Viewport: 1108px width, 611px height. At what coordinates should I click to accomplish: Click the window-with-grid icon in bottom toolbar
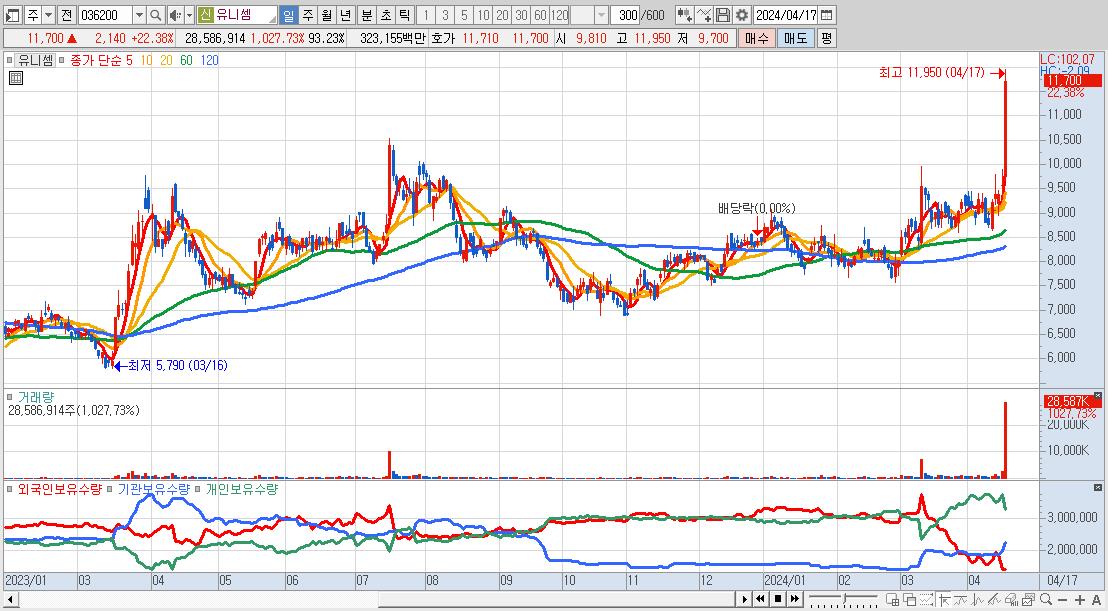(892, 600)
